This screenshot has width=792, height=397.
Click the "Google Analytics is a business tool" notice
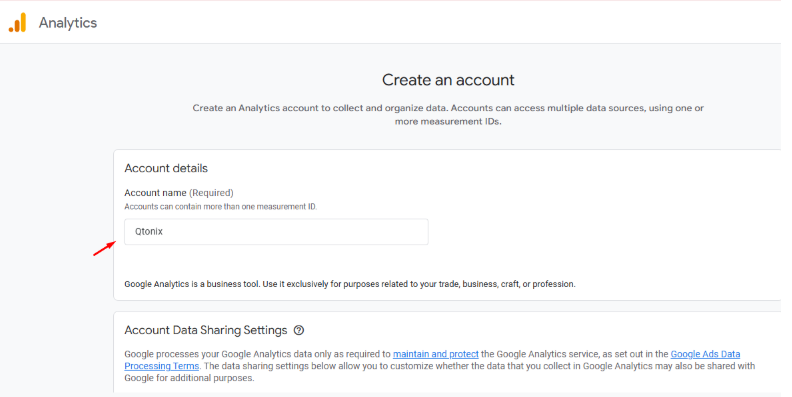[x=350, y=284]
